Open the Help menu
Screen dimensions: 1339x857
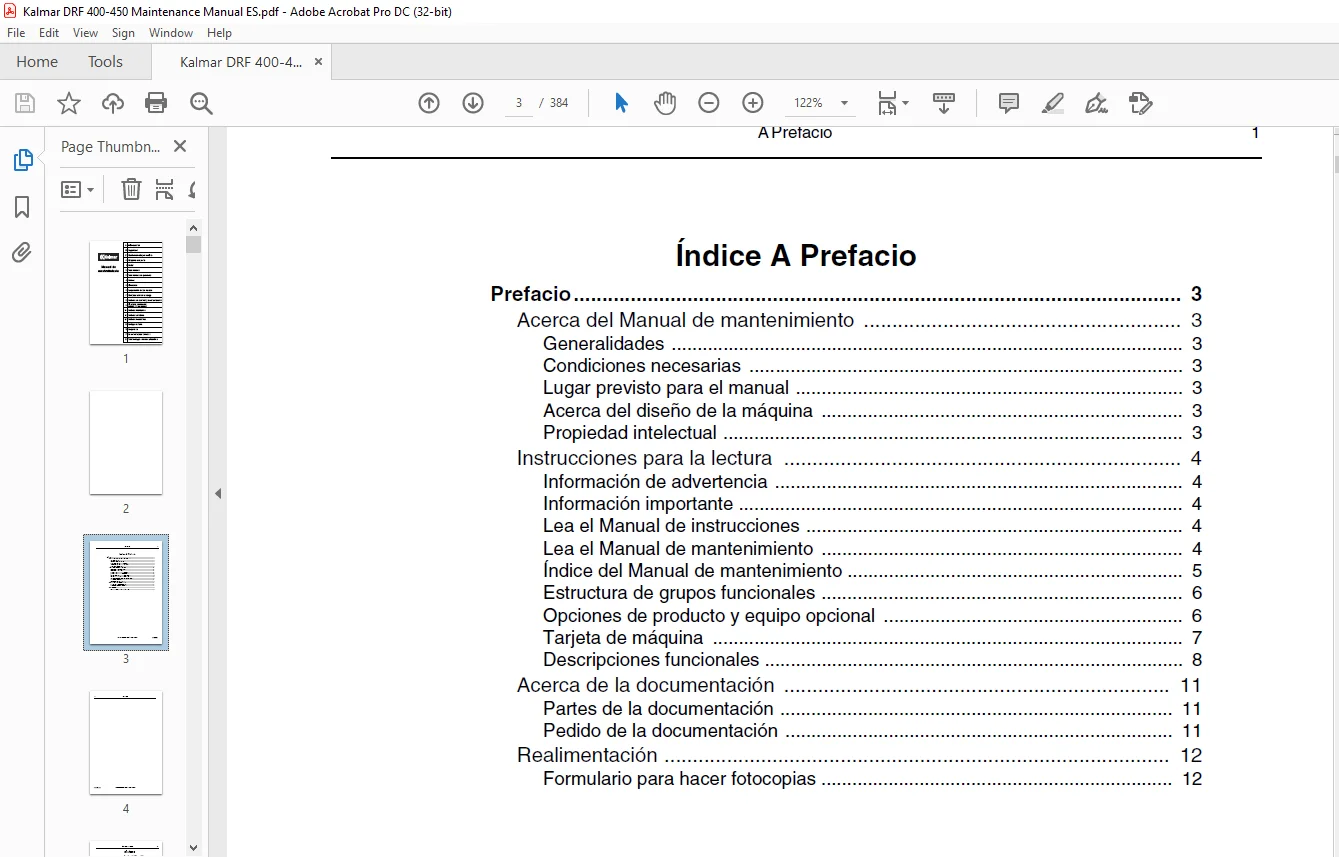click(x=219, y=33)
